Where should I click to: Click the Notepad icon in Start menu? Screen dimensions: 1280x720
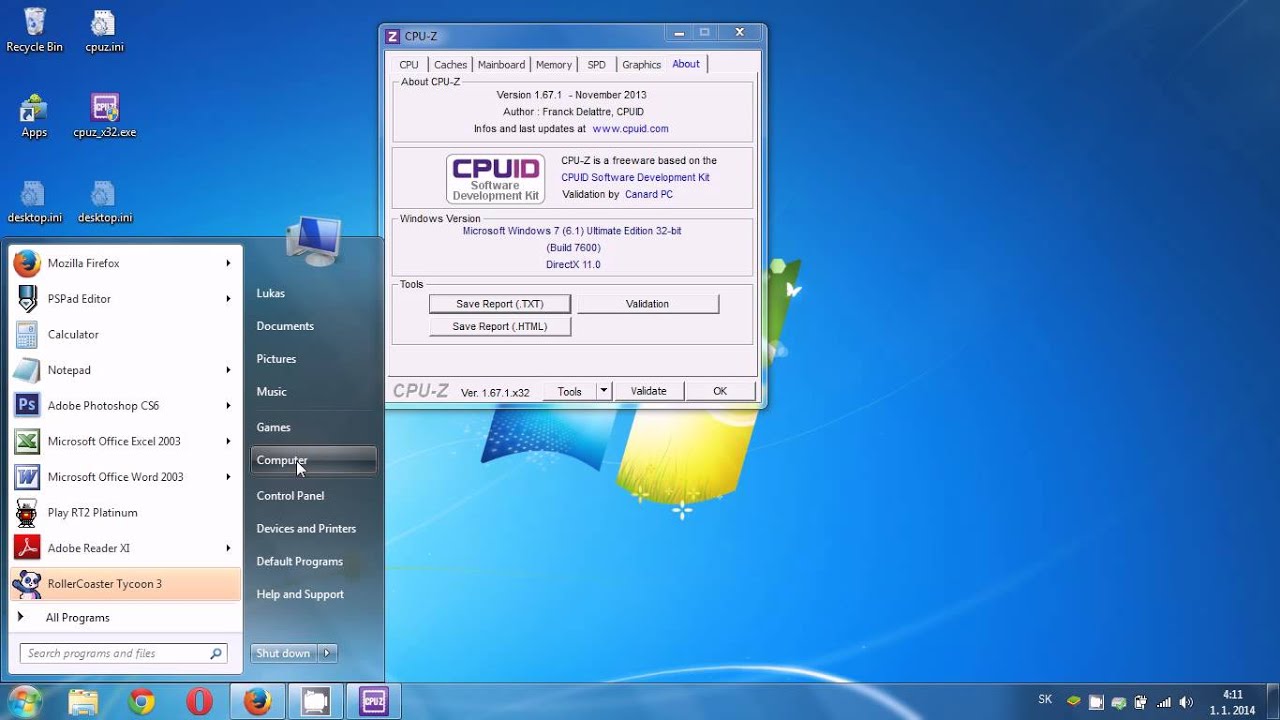[27, 370]
